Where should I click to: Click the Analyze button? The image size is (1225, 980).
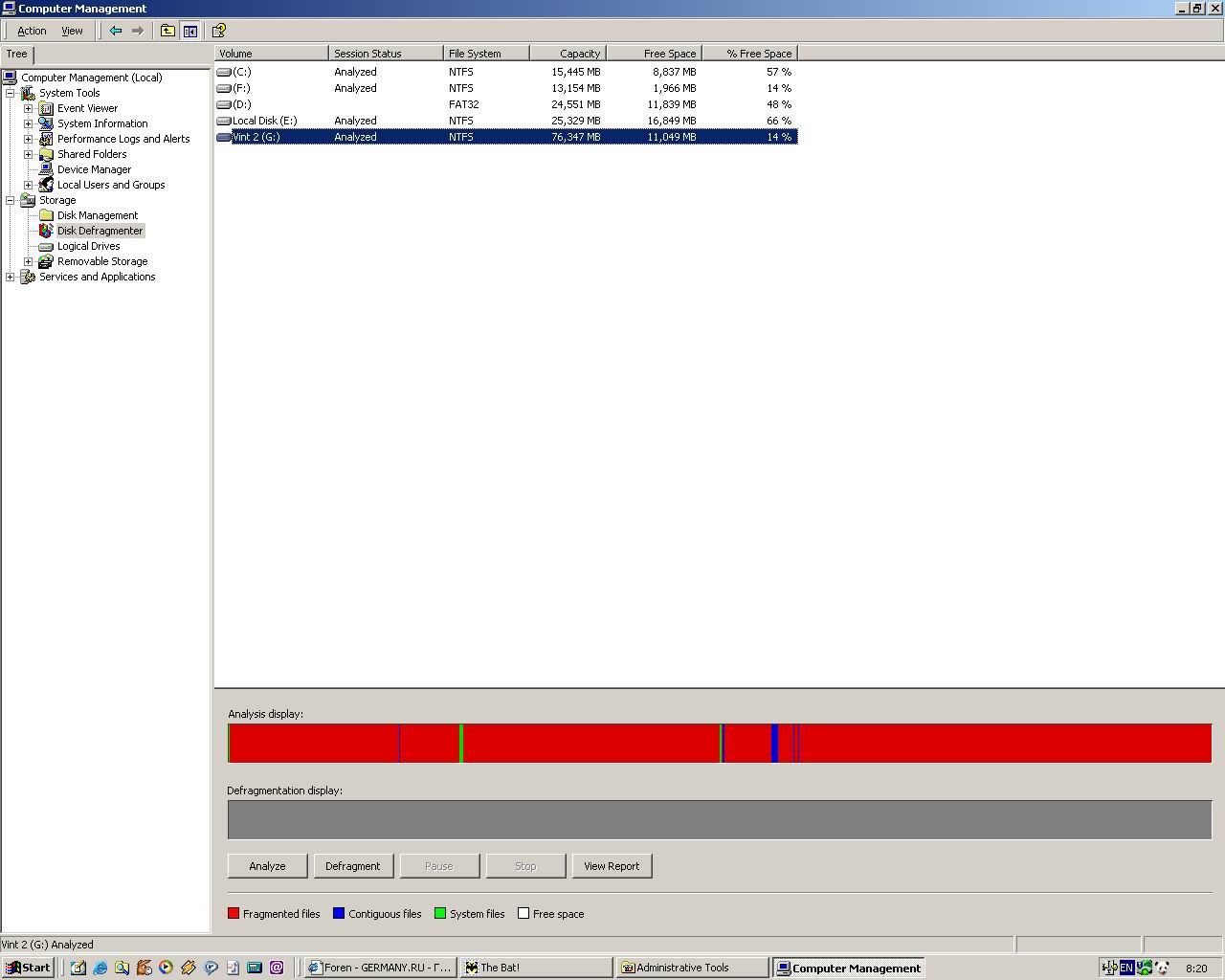(268, 866)
